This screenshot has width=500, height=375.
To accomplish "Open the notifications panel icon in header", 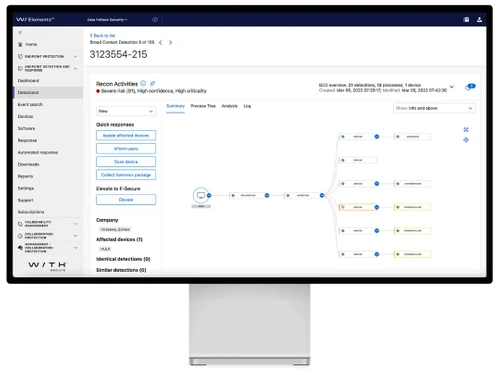I will tap(467, 20).
